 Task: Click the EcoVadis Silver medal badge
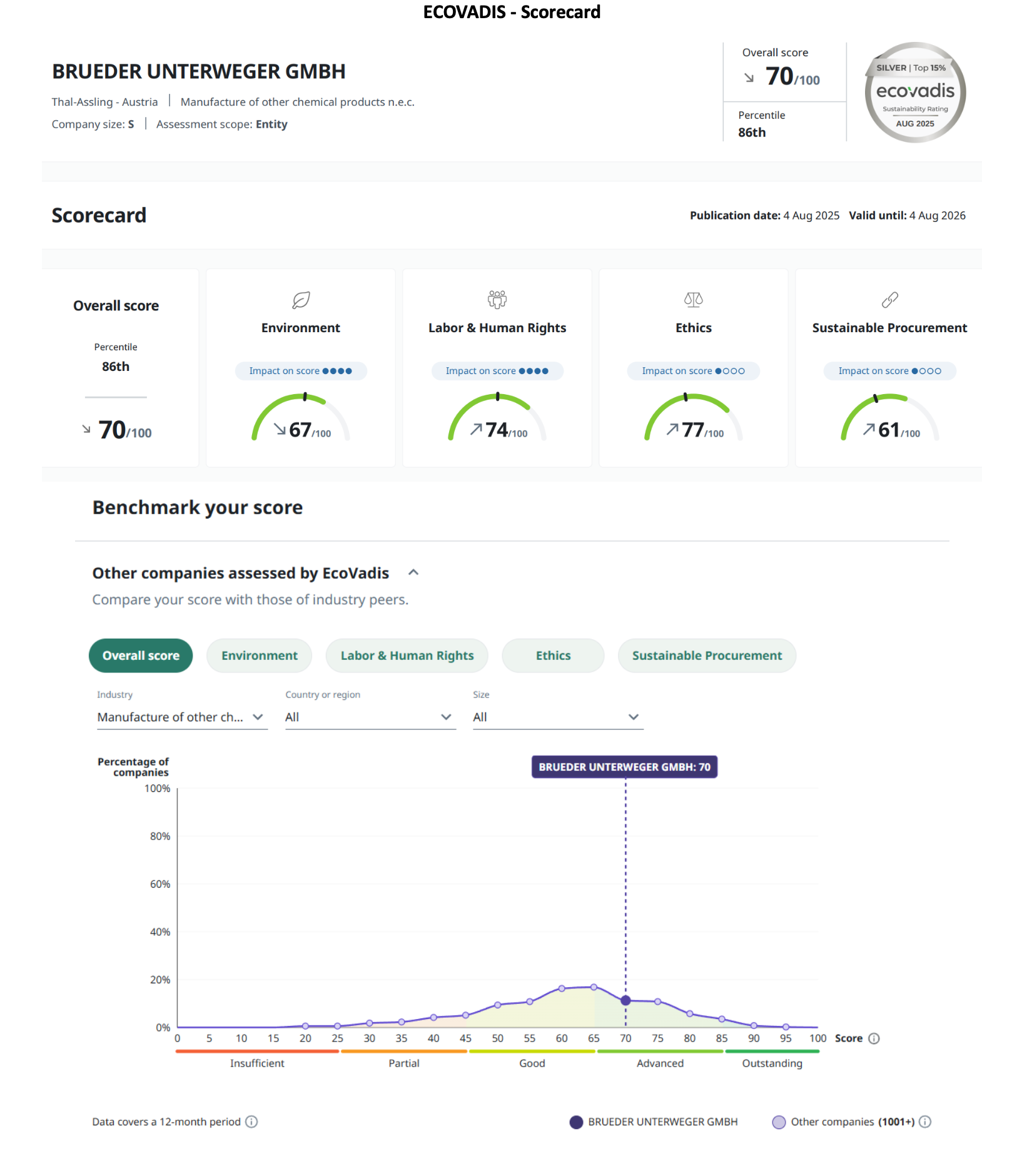914,93
